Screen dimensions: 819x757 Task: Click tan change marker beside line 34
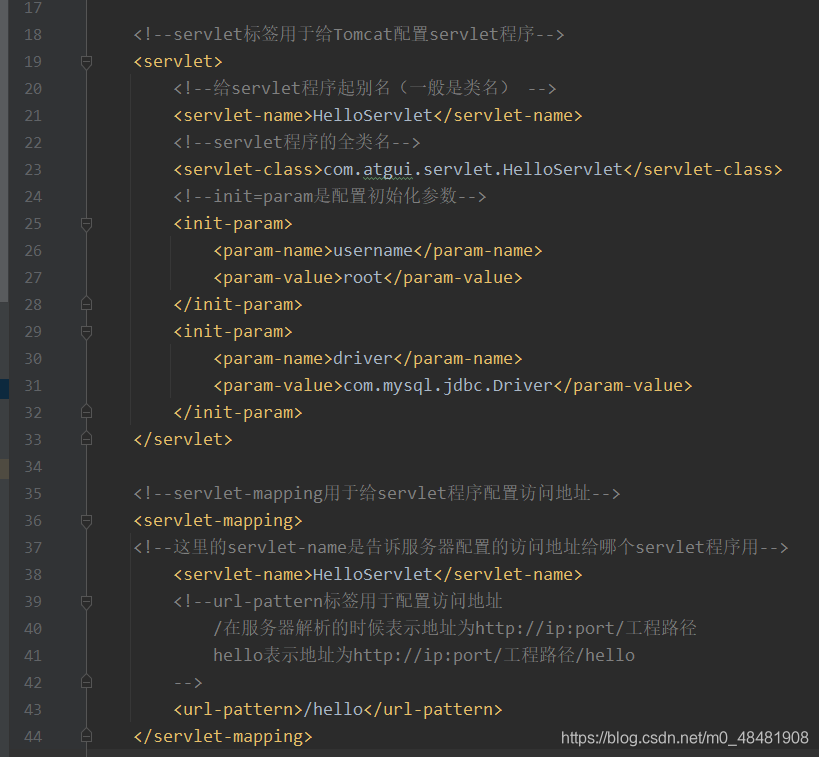pyautogui.click(x=4, y=469)
